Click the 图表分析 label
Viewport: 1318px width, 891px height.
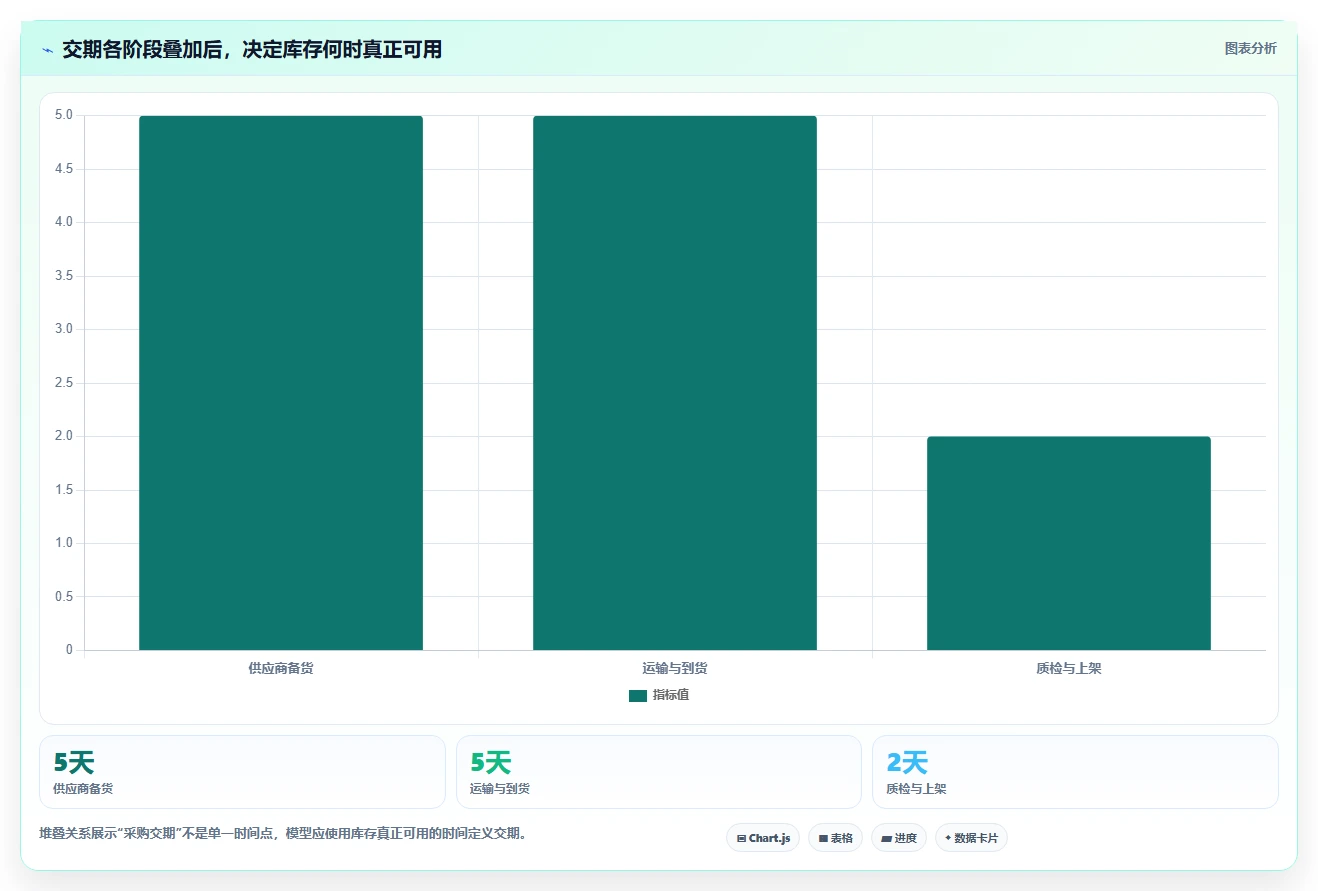coord(1250,48)
